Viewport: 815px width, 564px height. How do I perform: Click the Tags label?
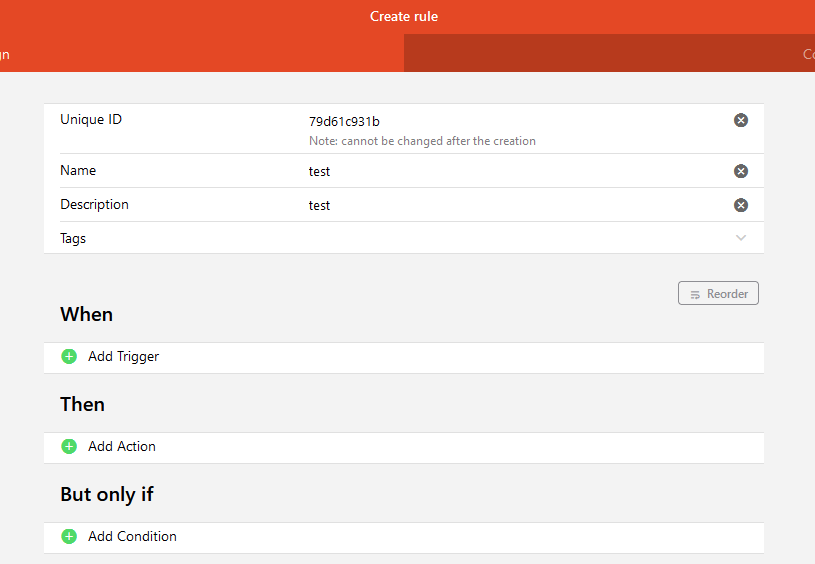tap(73, 239)
